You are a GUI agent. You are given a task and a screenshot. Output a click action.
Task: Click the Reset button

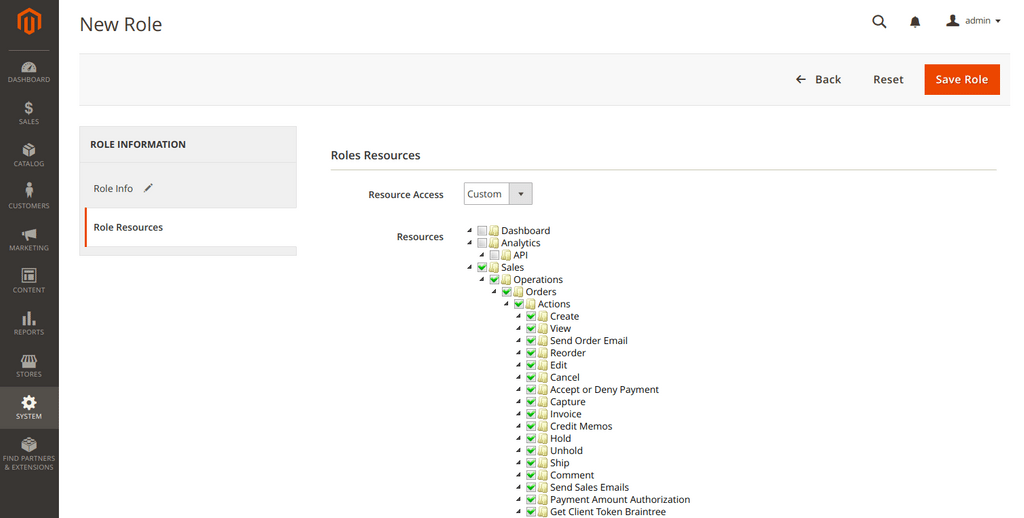(888, 79)
